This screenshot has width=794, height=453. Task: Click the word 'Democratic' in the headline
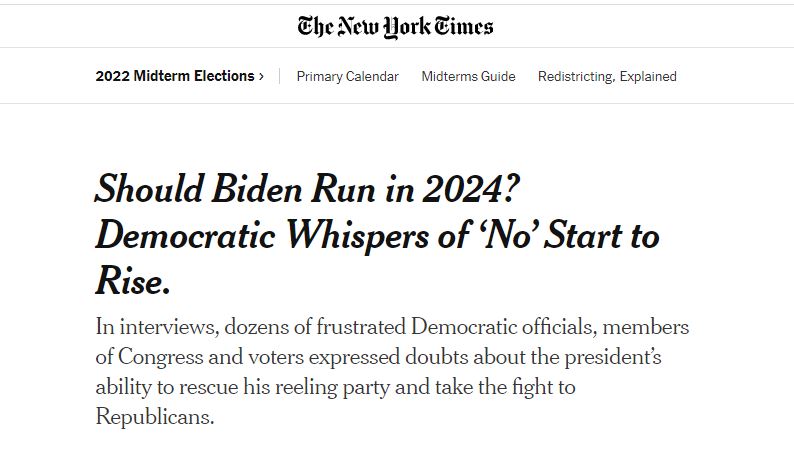pyautogui.click(x=185, y=236)
